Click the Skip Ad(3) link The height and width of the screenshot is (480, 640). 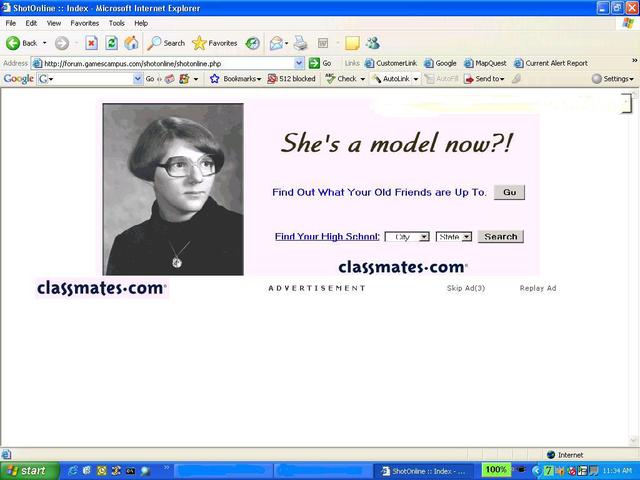pyautogui.click(x=466, y=288)
